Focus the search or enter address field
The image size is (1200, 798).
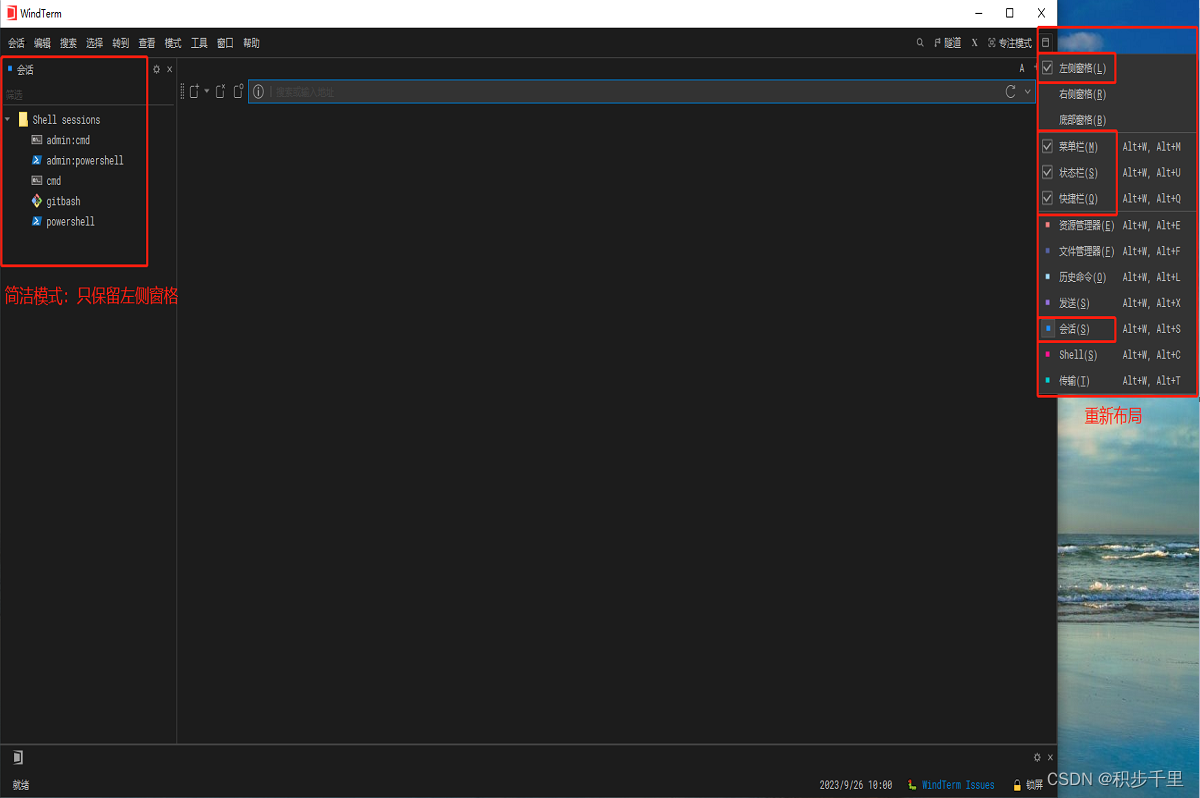(x=636, y=91)
